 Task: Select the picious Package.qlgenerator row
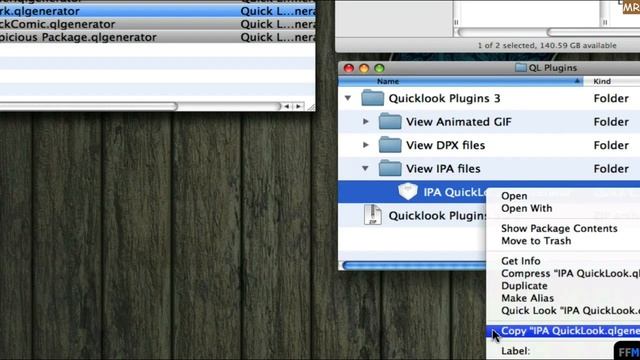point(158,37)
